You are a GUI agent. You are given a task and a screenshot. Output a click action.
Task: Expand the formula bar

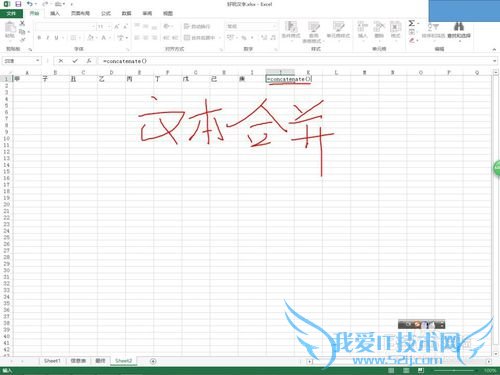pyautogui.click(x=494, y=61)
